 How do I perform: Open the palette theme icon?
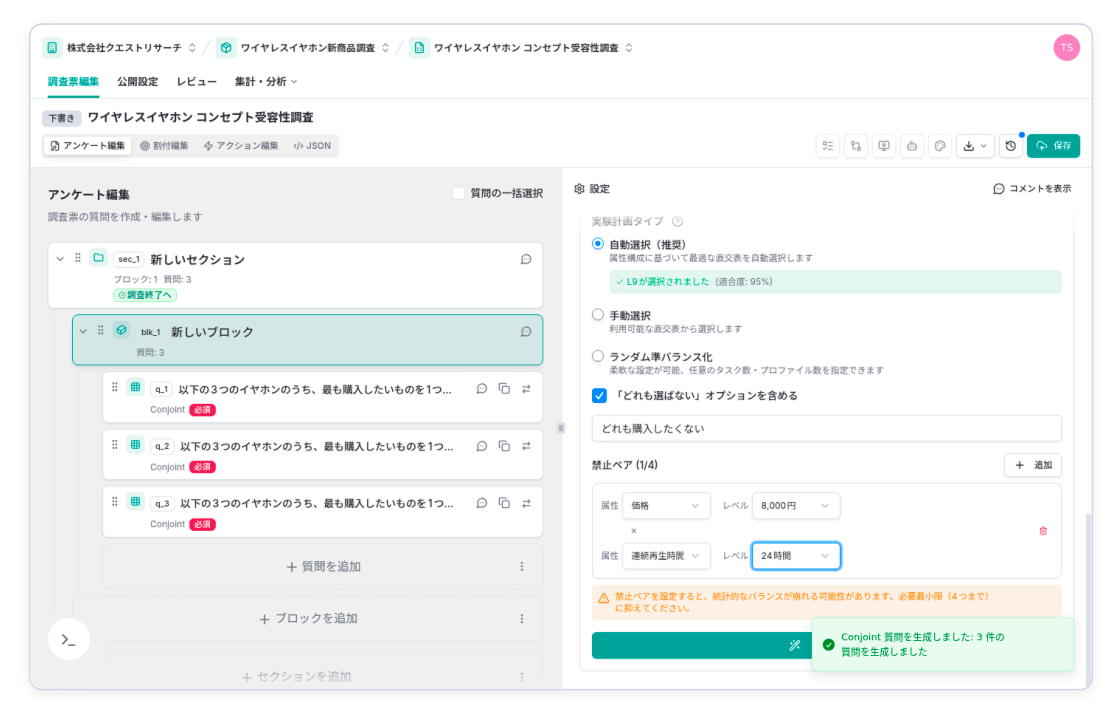point(940,146)
